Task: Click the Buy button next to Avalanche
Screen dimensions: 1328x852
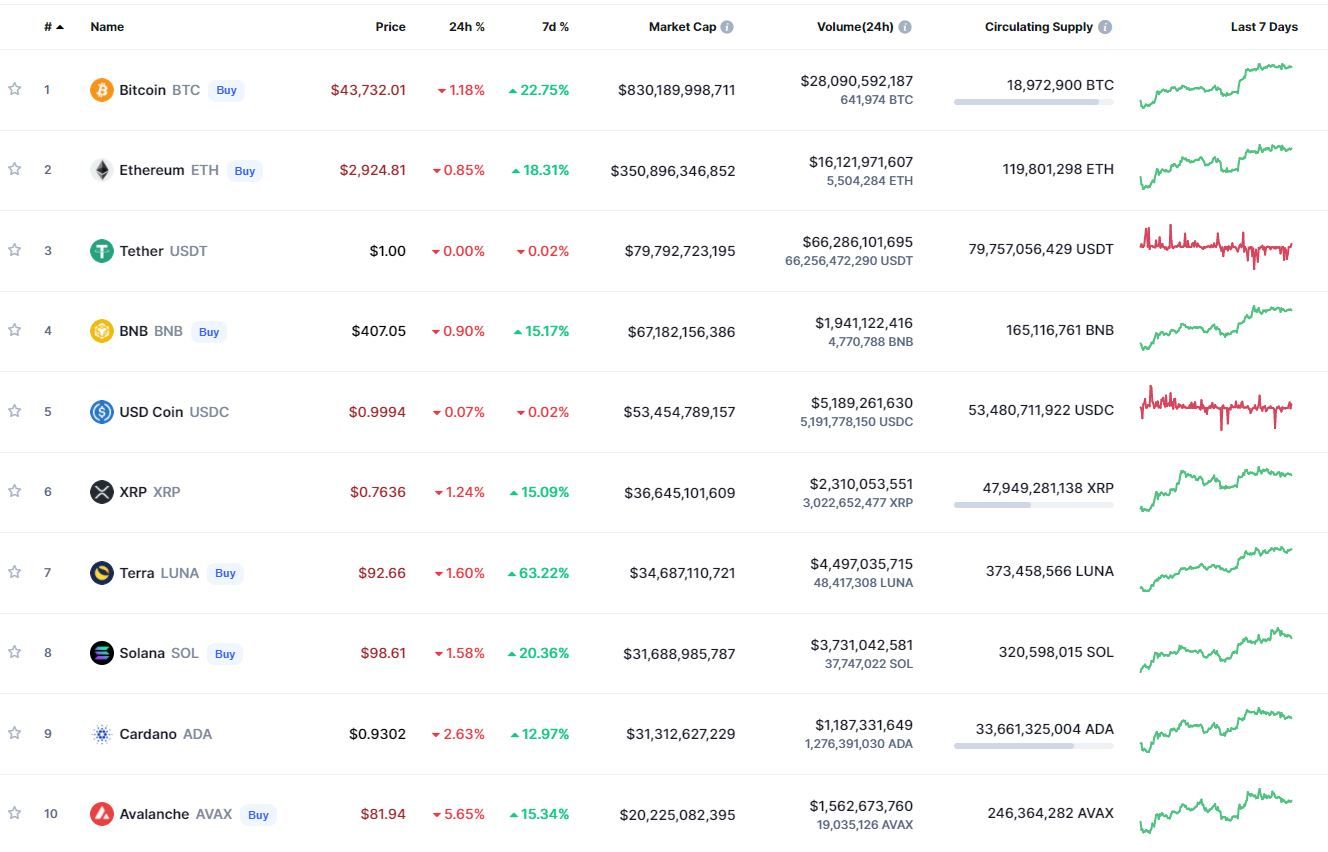Action: [258, 815]
